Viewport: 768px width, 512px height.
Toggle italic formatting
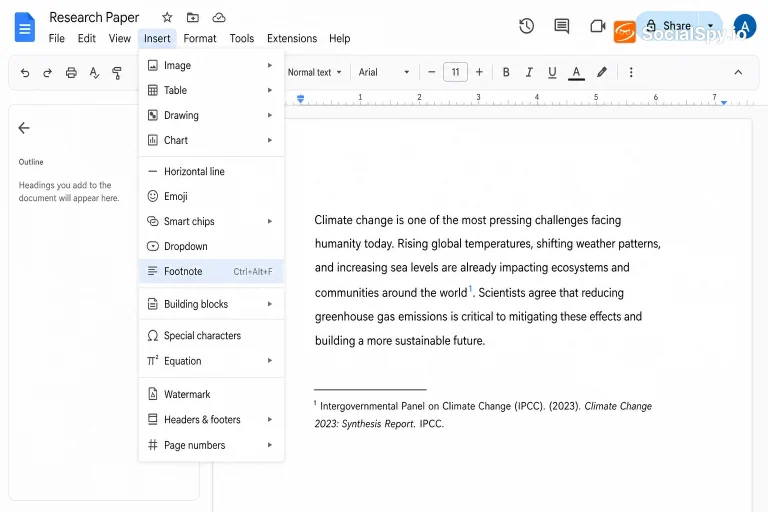click(529, 73)
